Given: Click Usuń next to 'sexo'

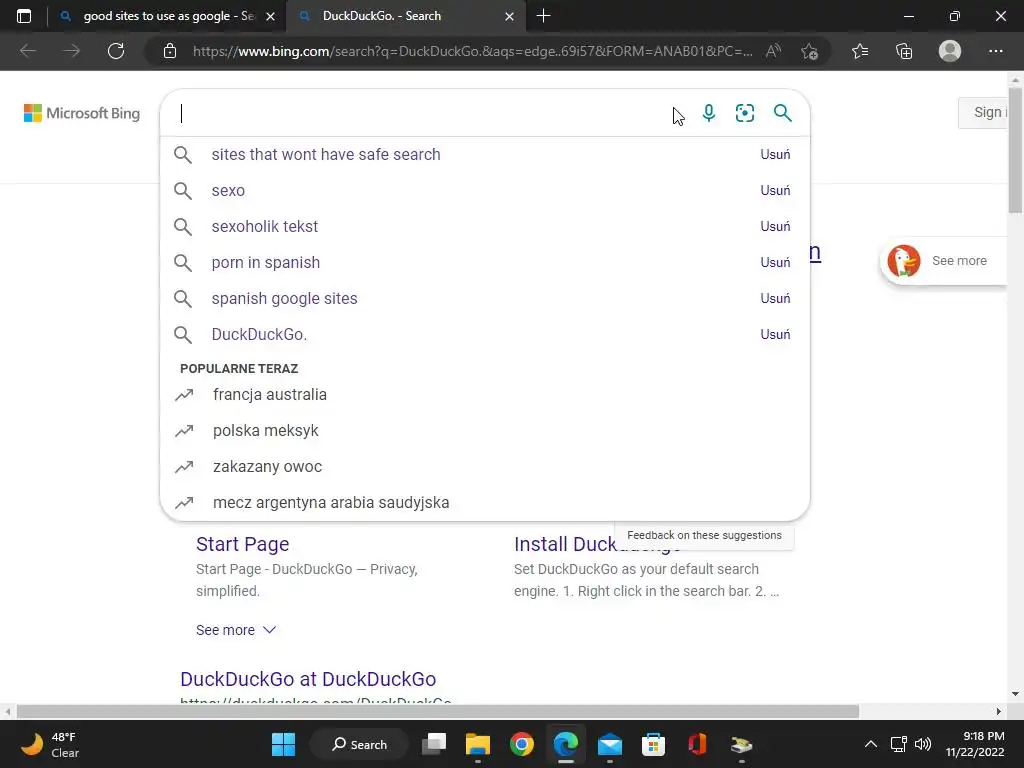Looking at the screenshot, I should pos(775,191).
